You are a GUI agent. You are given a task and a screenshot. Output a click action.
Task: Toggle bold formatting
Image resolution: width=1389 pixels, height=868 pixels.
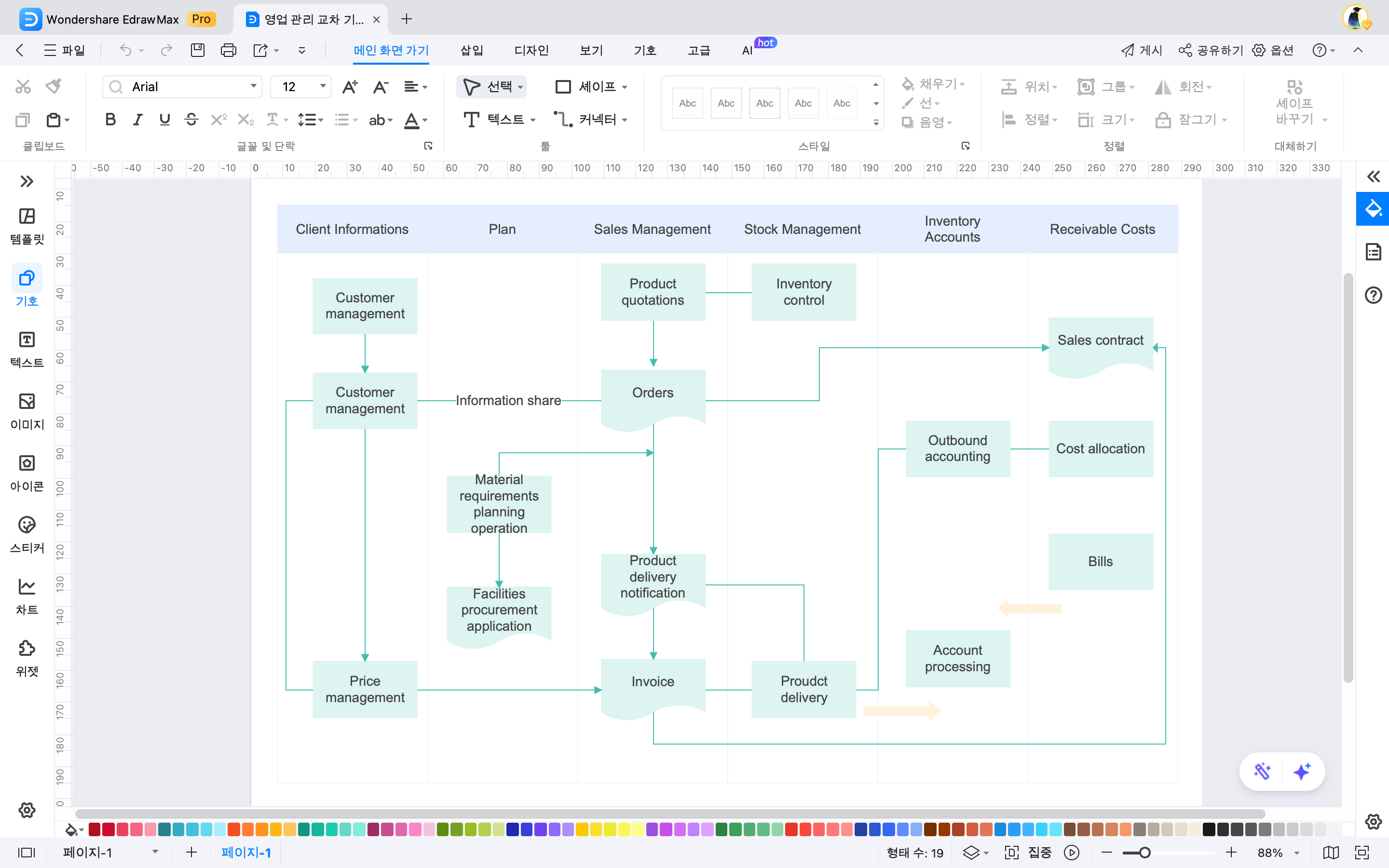109,120
